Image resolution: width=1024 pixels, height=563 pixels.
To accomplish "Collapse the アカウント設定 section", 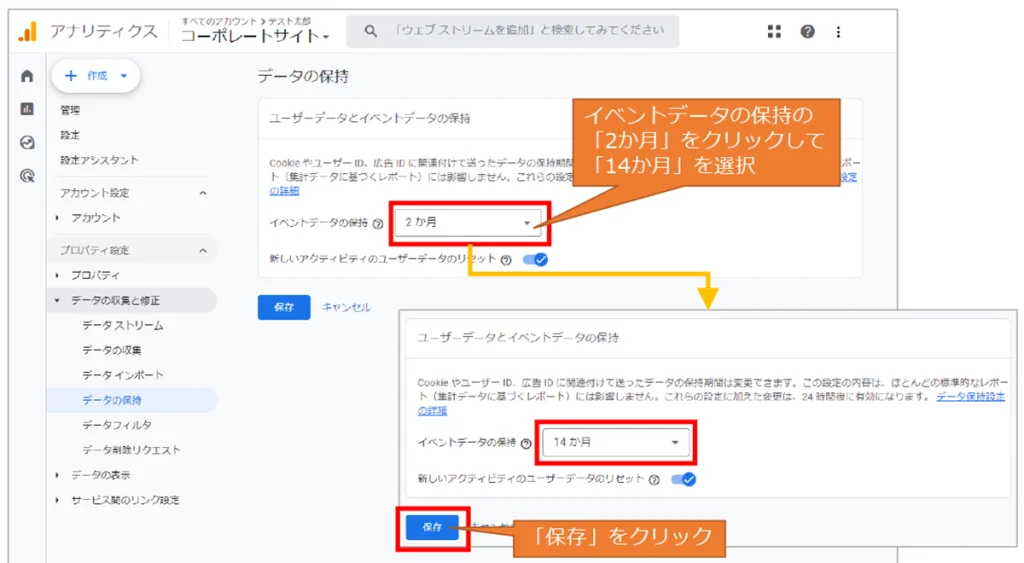I will [203, 193].
